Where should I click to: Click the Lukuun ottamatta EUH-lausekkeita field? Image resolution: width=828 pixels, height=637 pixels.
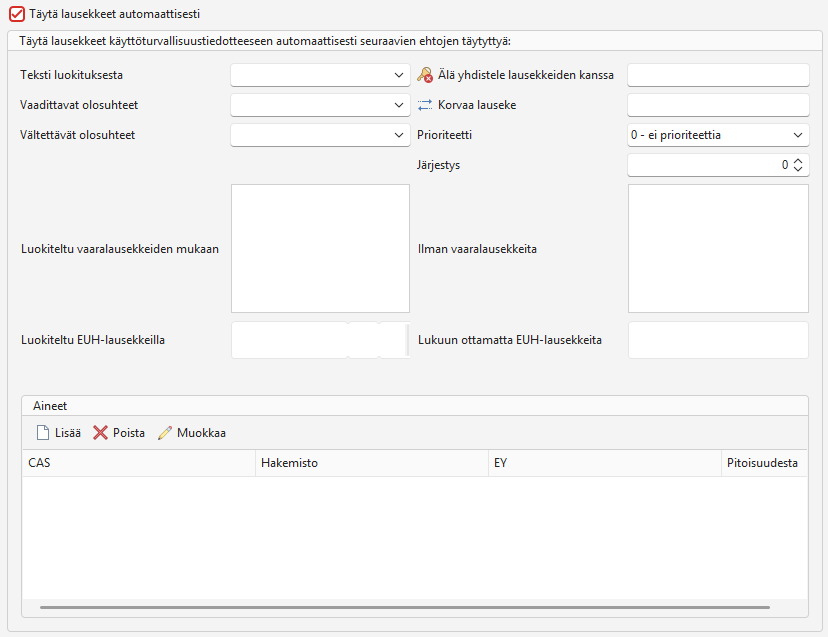point(718,340)
